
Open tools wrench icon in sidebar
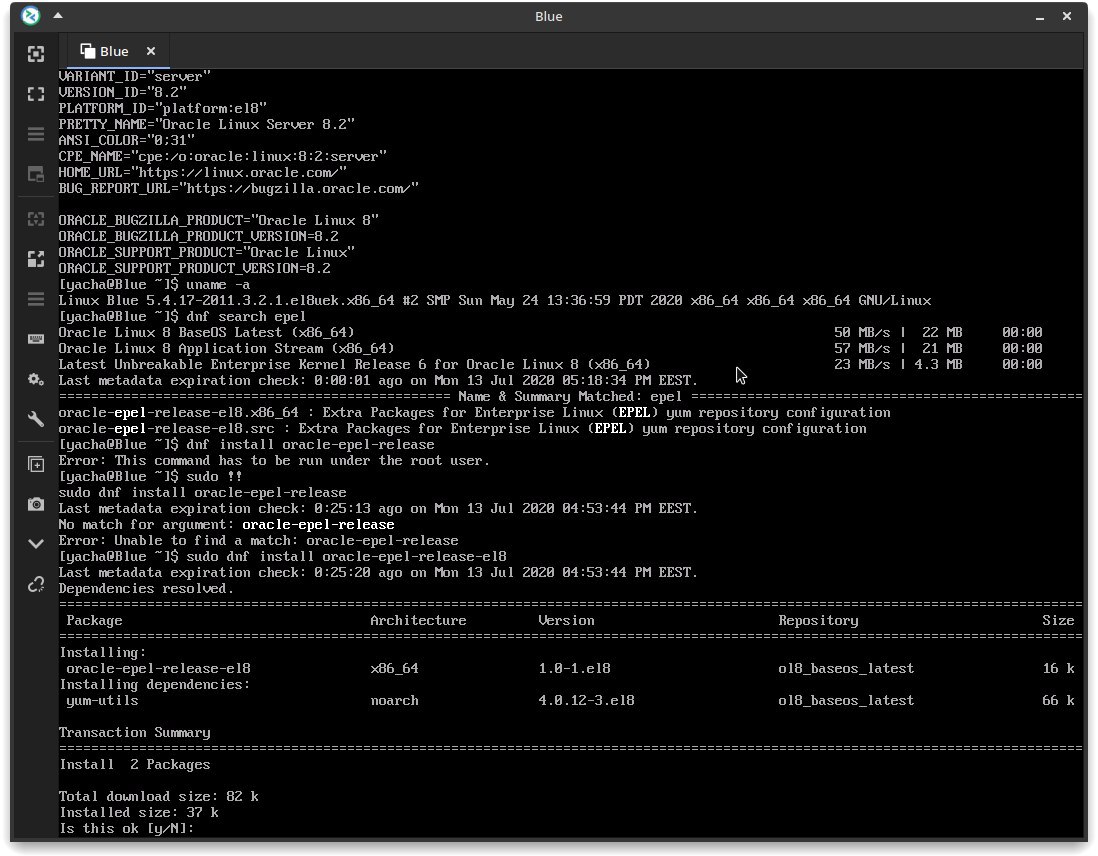coord(36,419)
